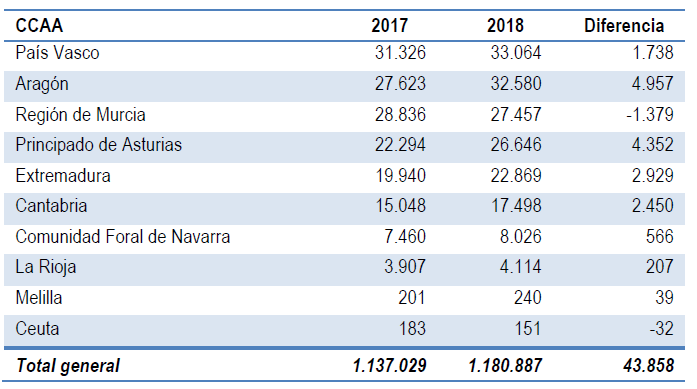Click the total 2017 value 1.137.029
Viewport: 697px width, 389px height.
click(389, 366)
